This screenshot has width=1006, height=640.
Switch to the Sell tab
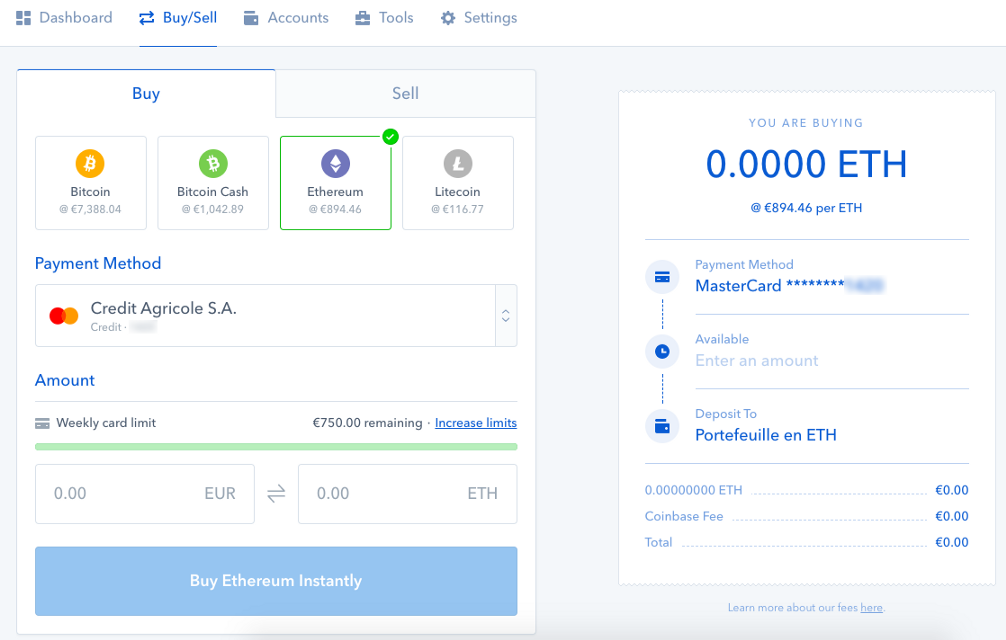(x=405, y=94)
